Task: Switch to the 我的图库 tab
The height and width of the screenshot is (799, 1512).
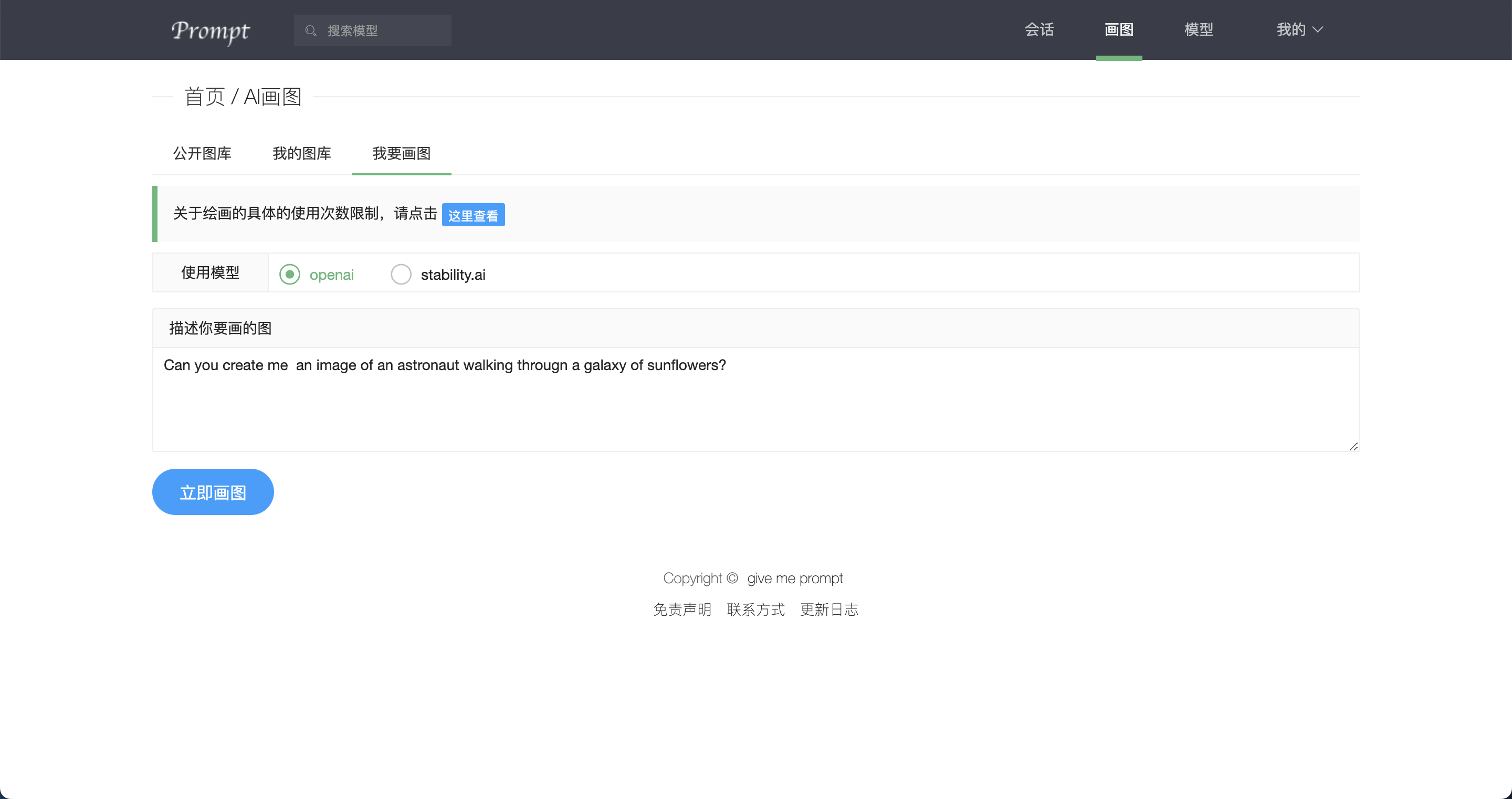Action: pyautogui.click(x=302, y=153)
